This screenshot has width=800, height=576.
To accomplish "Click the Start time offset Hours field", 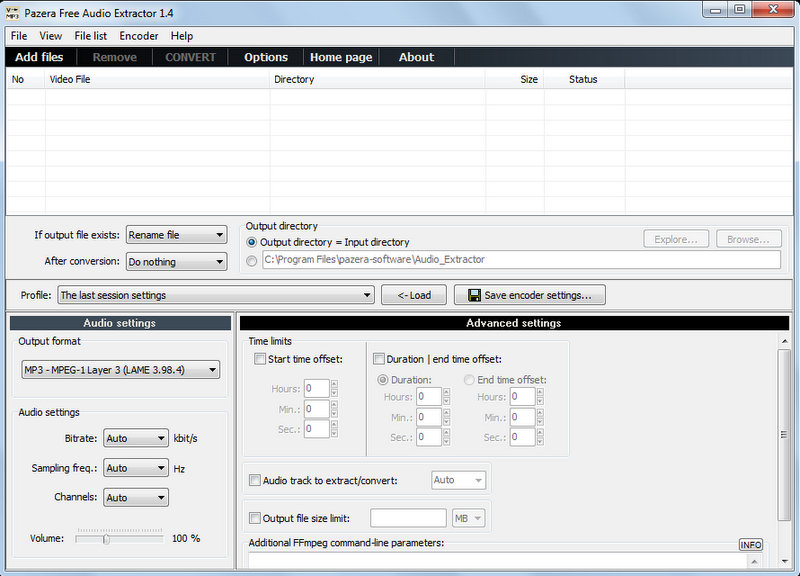I will (x=317, y=389).
